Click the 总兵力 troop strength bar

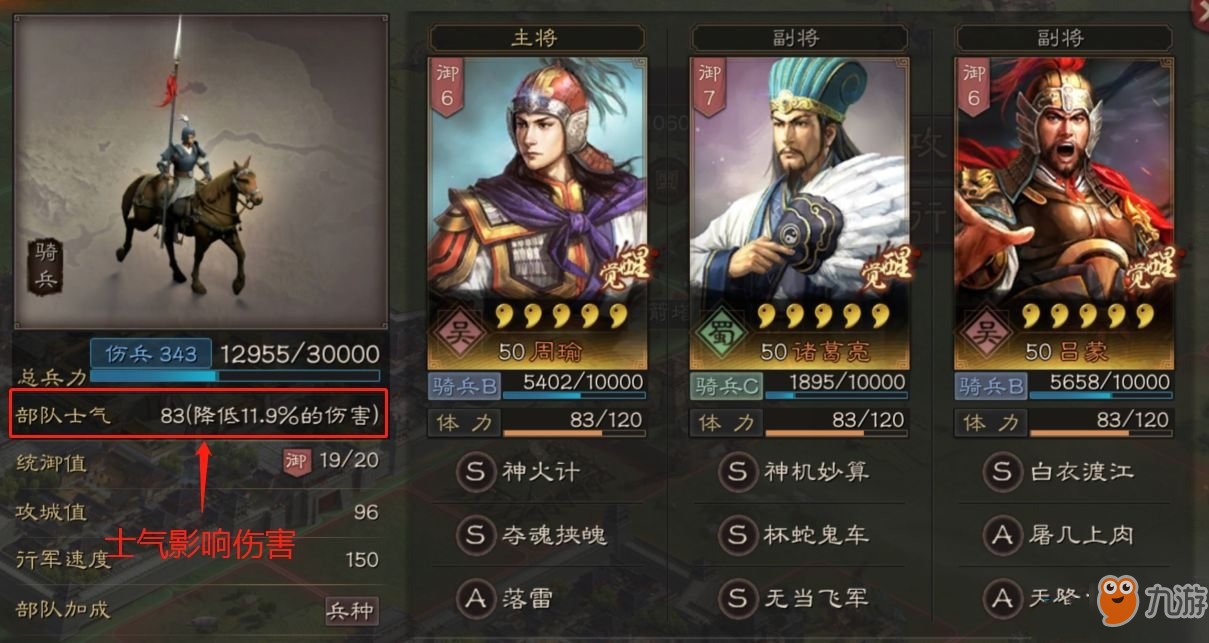(236, 377)
